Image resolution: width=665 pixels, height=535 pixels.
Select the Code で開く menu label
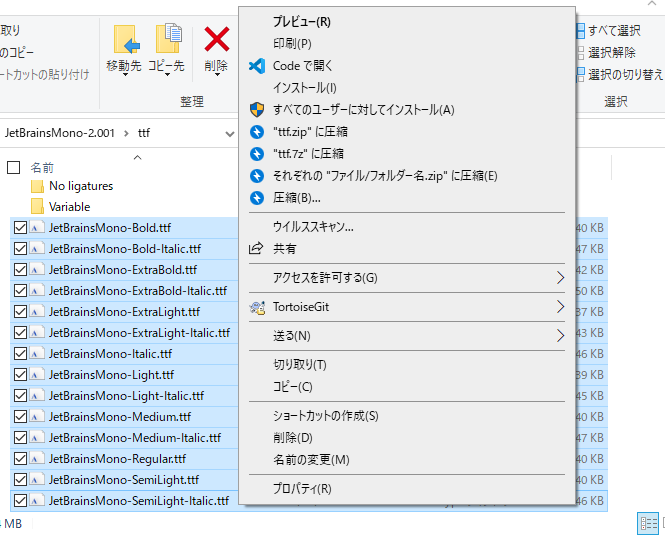point(303,66)
